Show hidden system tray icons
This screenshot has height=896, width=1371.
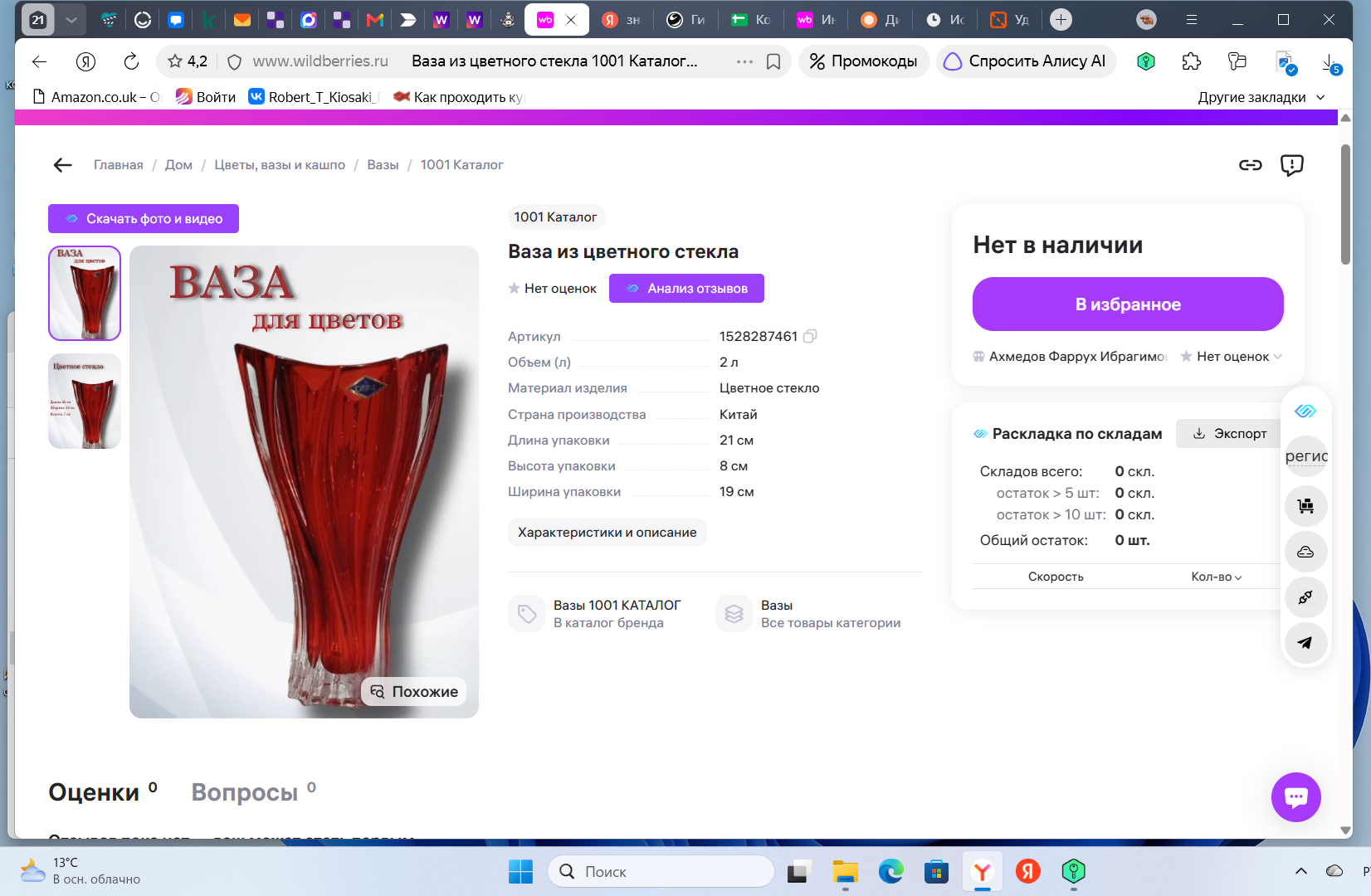(x=1300, y=871)
